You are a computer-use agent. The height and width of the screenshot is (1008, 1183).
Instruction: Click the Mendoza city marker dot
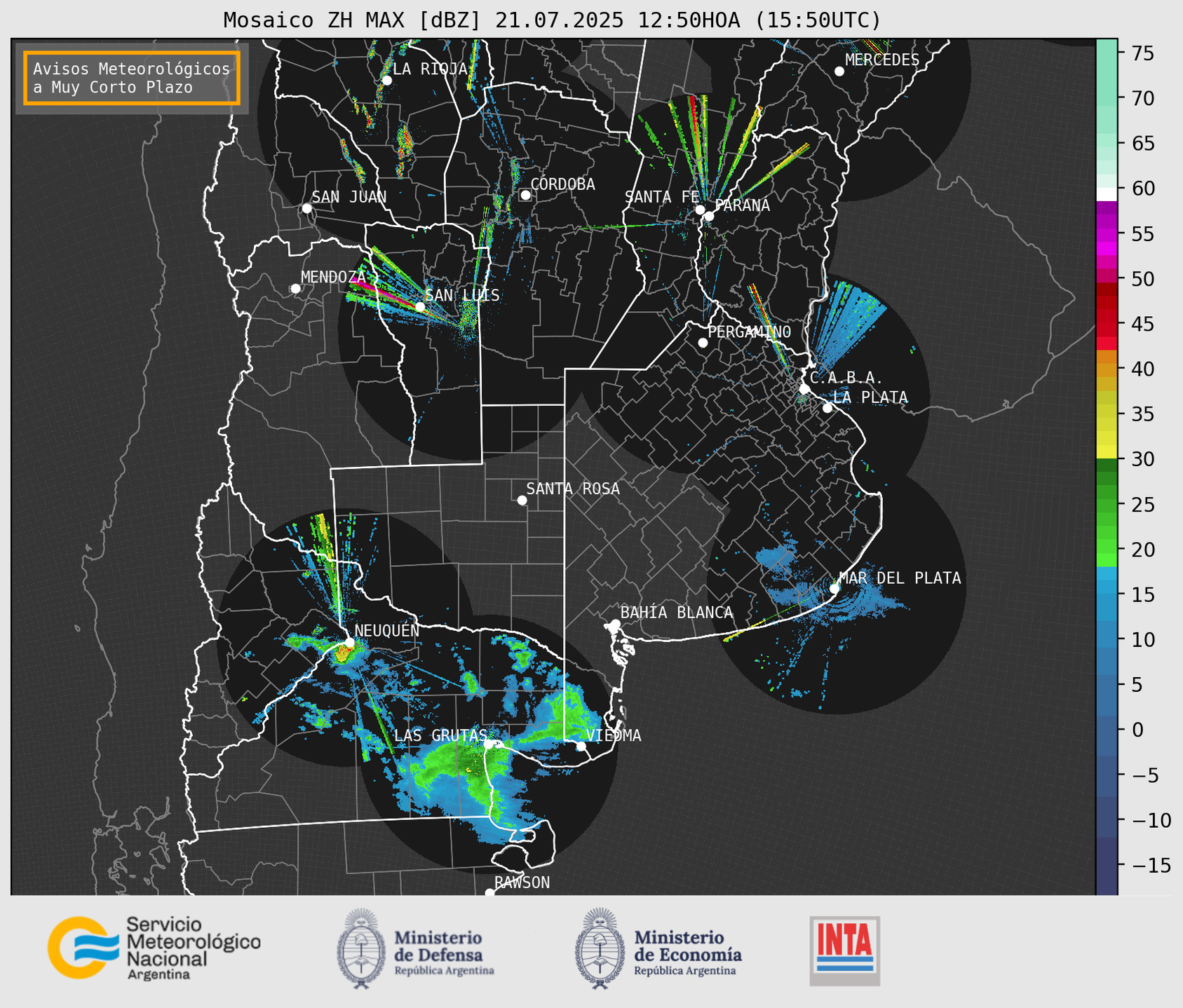tap(295, 289)
